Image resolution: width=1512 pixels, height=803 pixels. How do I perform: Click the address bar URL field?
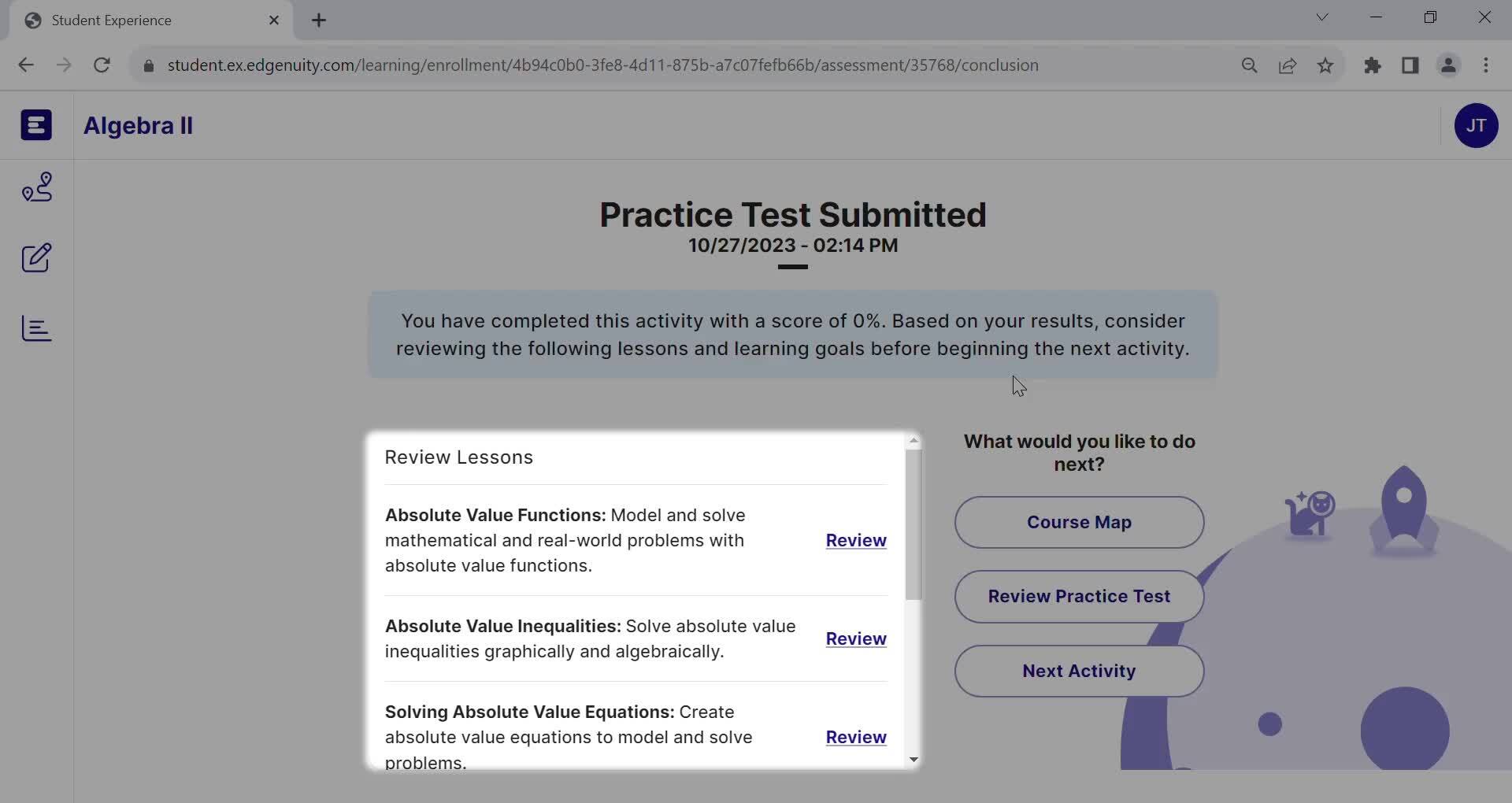pos(602,65)
